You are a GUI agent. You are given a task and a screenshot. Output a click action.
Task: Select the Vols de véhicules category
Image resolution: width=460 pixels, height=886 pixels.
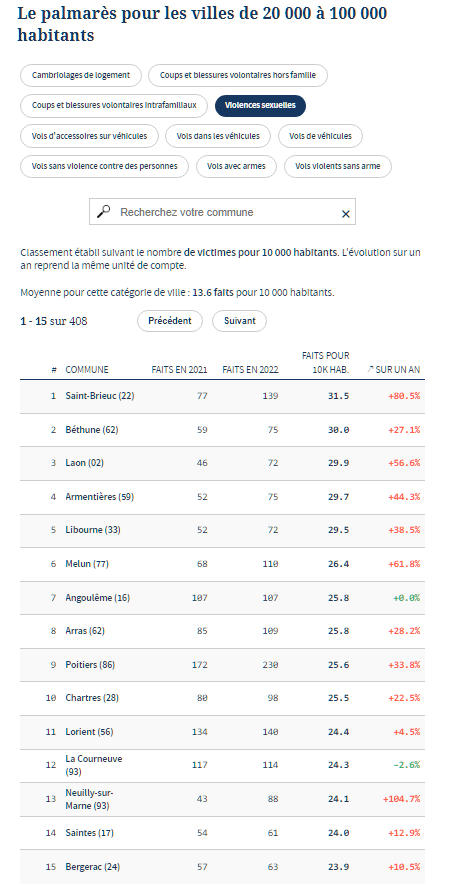click(x=320, y=136)
